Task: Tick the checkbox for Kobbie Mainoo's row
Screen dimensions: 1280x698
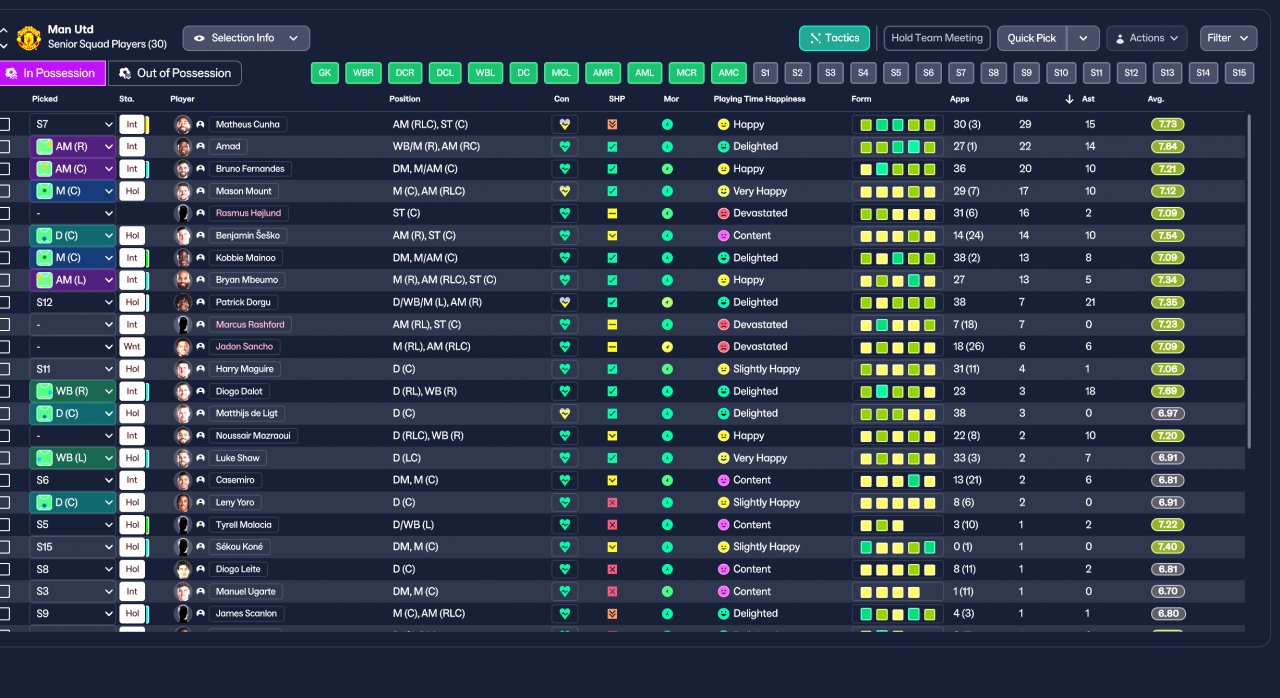Action: click(4, 258)
